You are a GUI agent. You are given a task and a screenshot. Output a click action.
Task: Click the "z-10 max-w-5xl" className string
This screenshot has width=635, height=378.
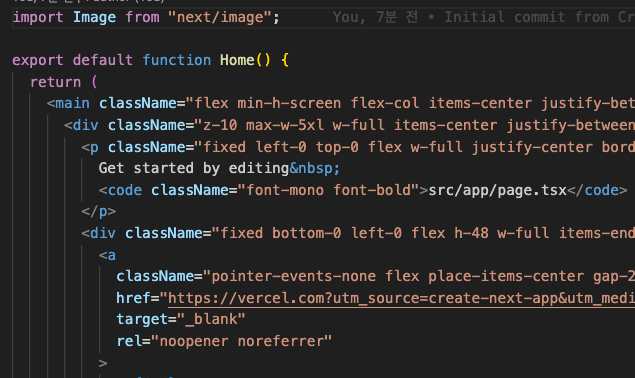414,125
